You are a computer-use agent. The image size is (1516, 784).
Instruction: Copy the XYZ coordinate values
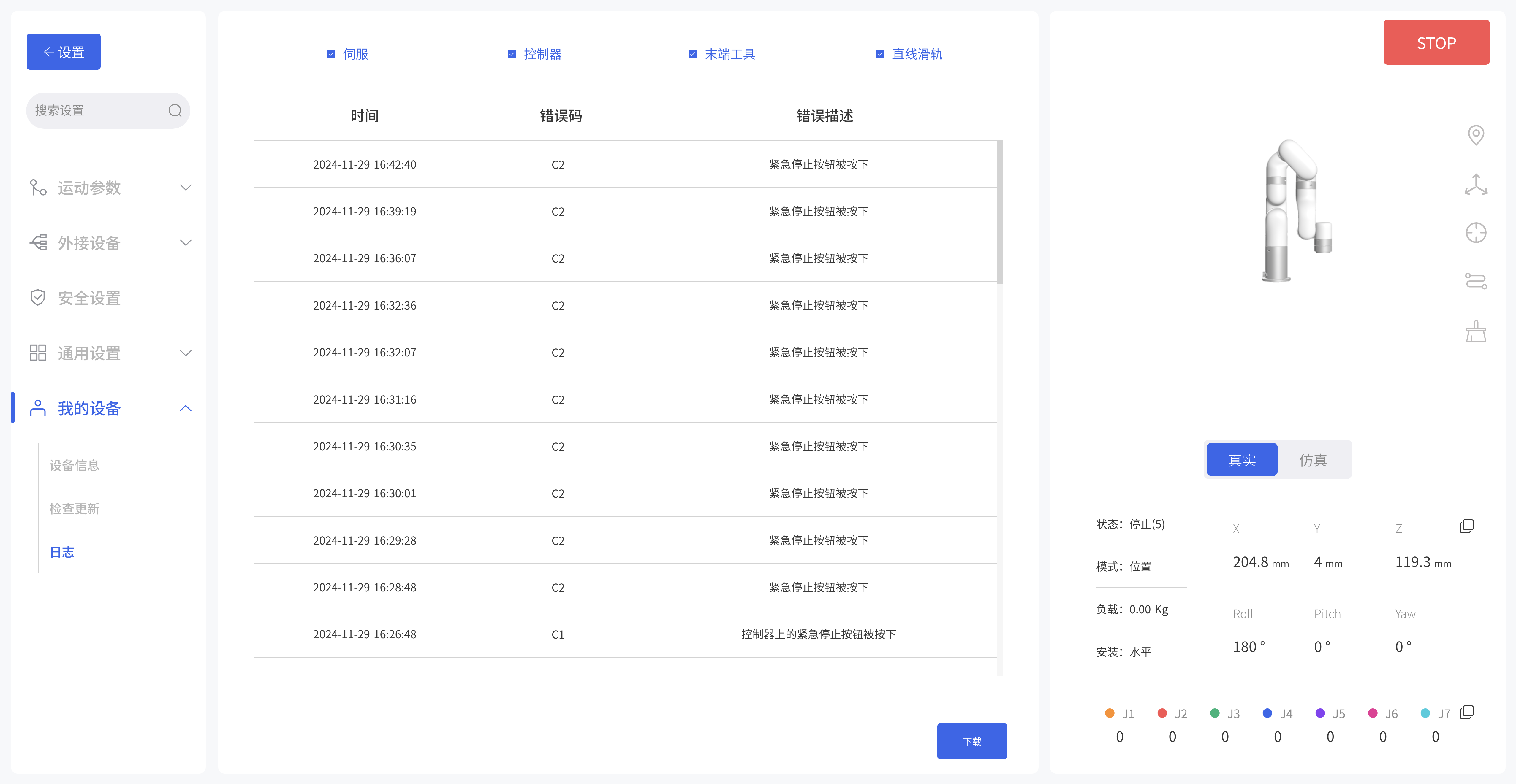click(1466, 525)
